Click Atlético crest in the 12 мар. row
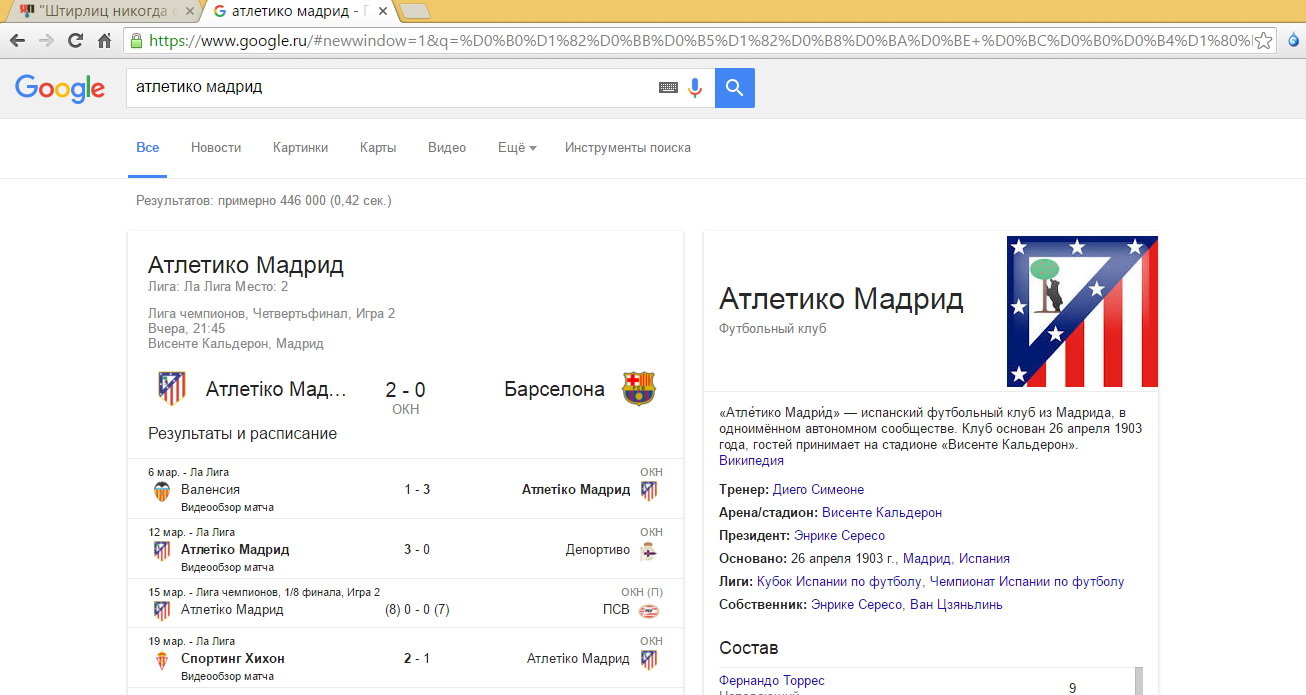This screenshot has height=695, width=1306. 161,550
